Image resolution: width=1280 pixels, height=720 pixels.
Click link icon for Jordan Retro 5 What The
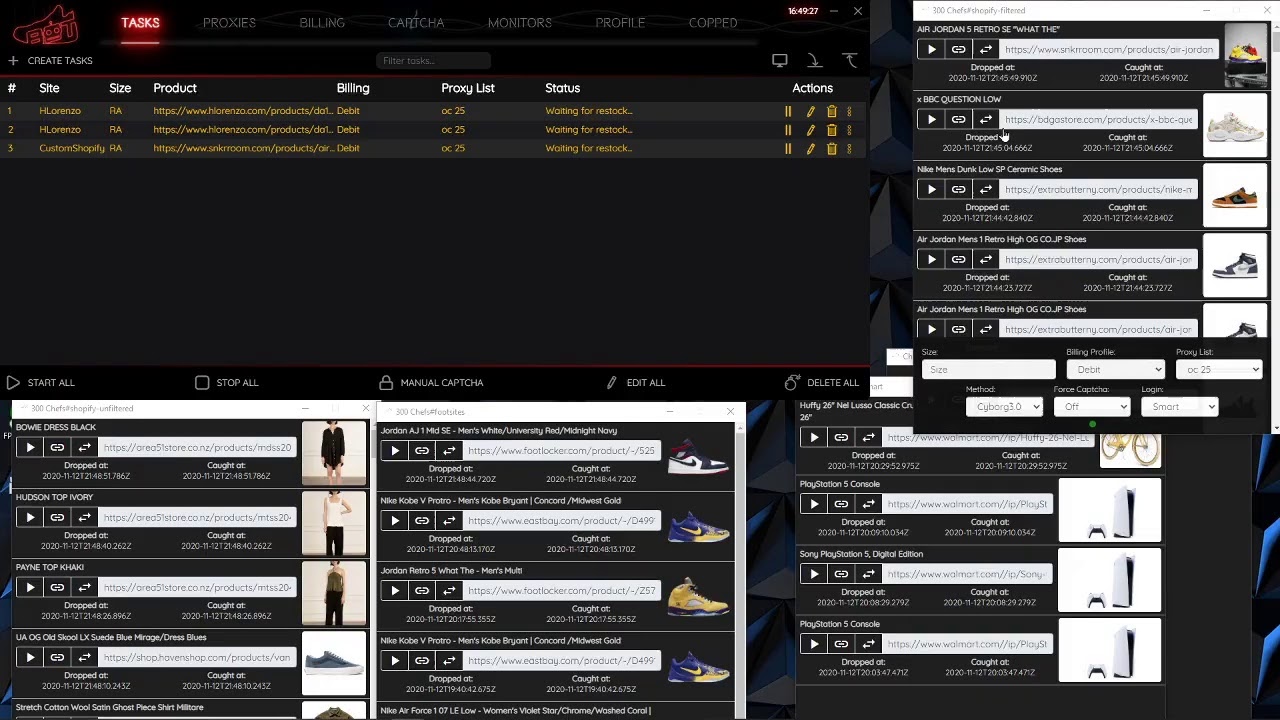422,590
